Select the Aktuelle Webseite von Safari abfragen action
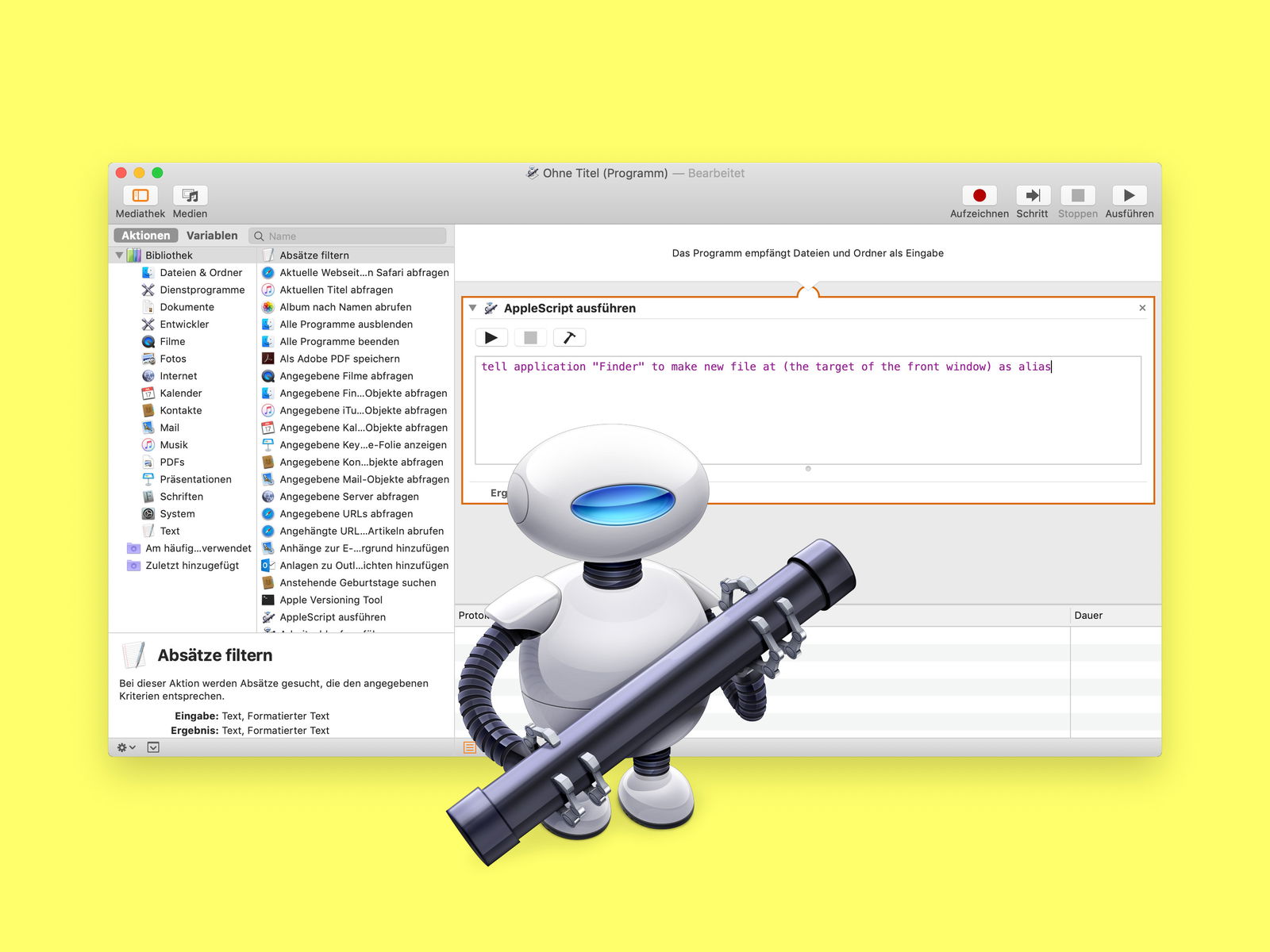Screen dimensions: 1270x952 356,273
